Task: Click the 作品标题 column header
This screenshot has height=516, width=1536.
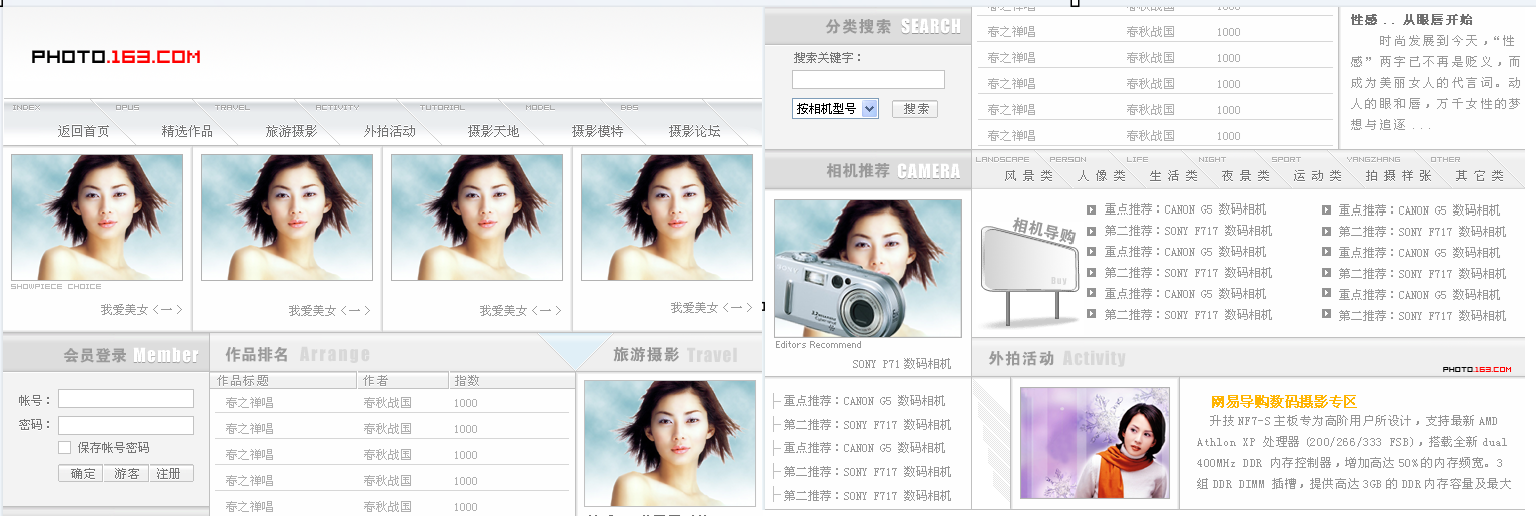Action: click(x=243, y=381)
